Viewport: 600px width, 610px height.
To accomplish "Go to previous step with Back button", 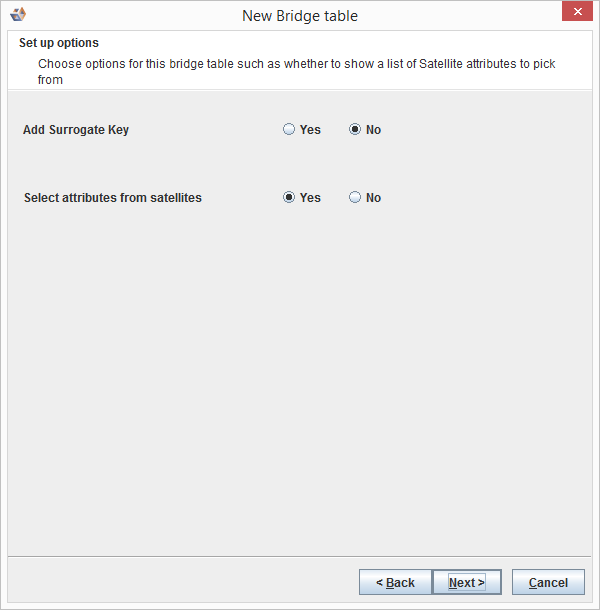I will pos(395,582).
